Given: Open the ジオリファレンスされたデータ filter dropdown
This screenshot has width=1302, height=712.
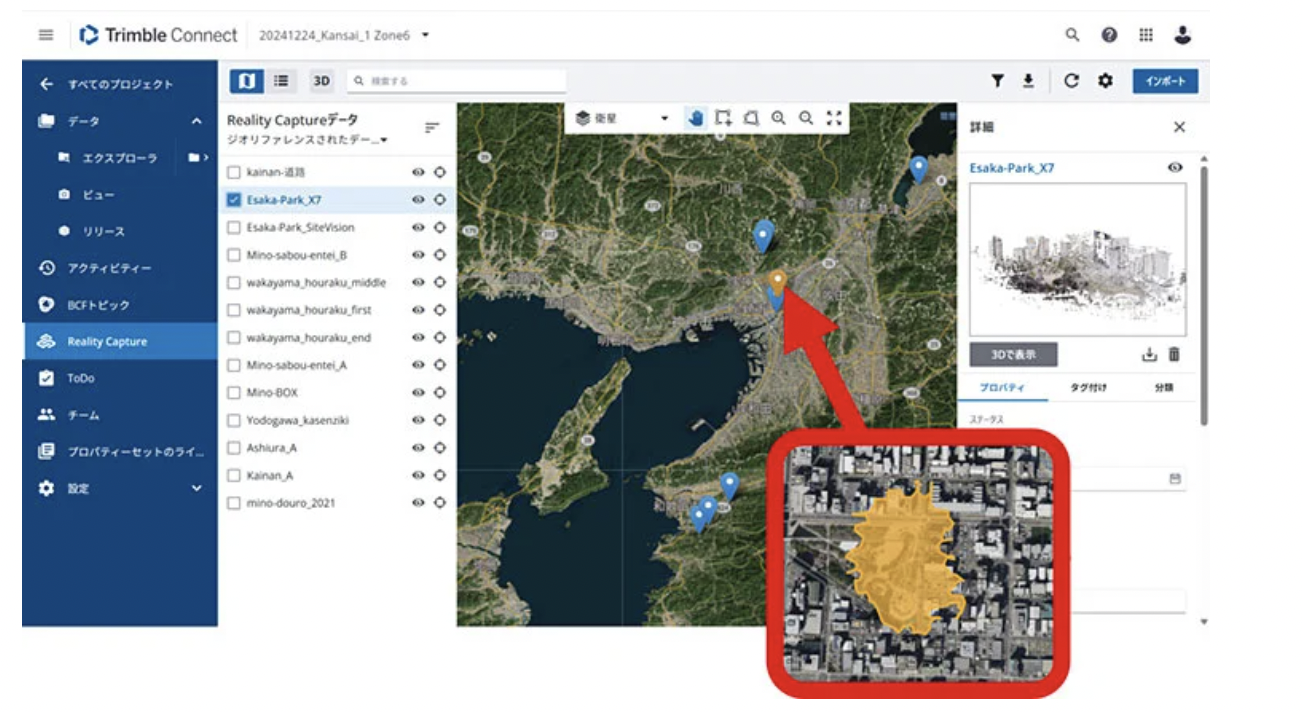Looking at the screenshot, I should tap(308, 139).
